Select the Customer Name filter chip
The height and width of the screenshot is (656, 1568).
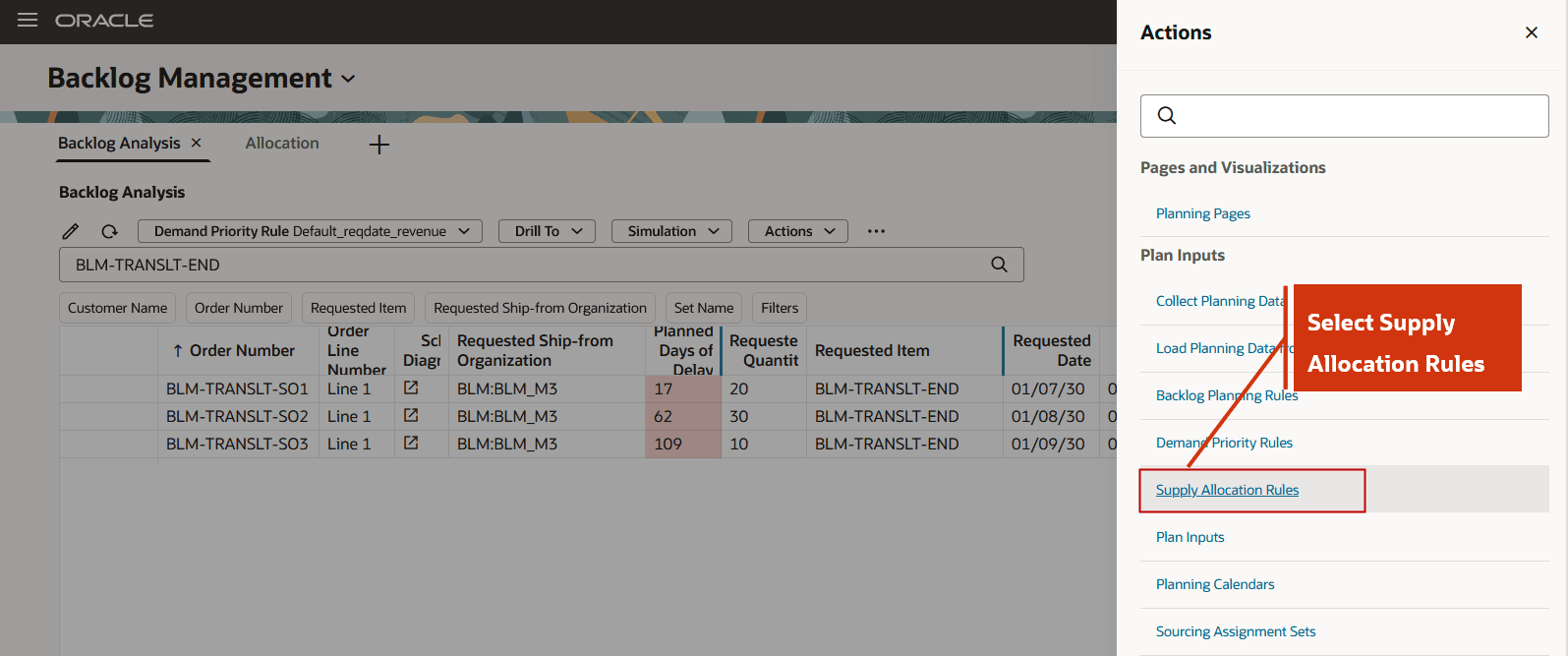click(x=117, y=308)
